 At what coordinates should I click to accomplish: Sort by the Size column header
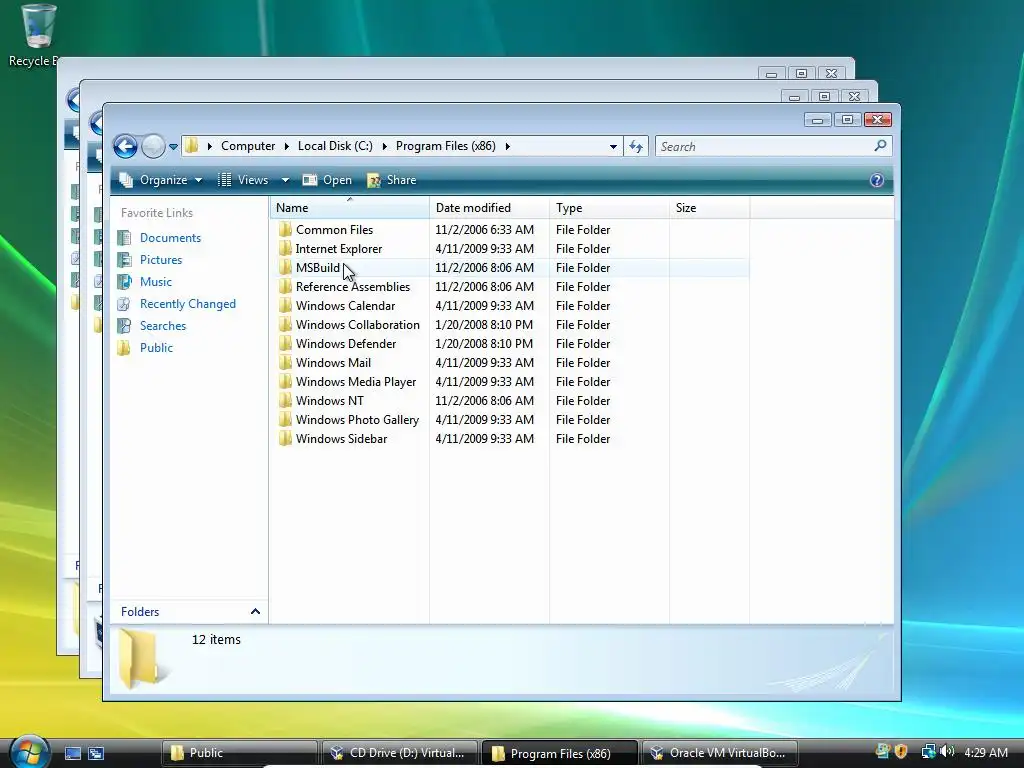click(709, 208)
